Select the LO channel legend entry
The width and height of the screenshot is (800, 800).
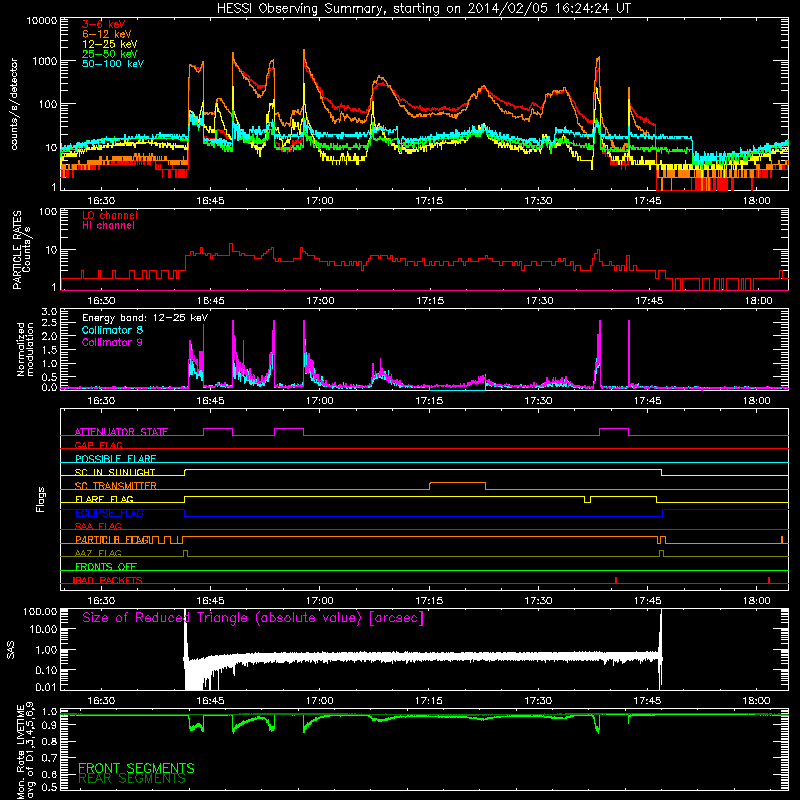click(110, 215)
